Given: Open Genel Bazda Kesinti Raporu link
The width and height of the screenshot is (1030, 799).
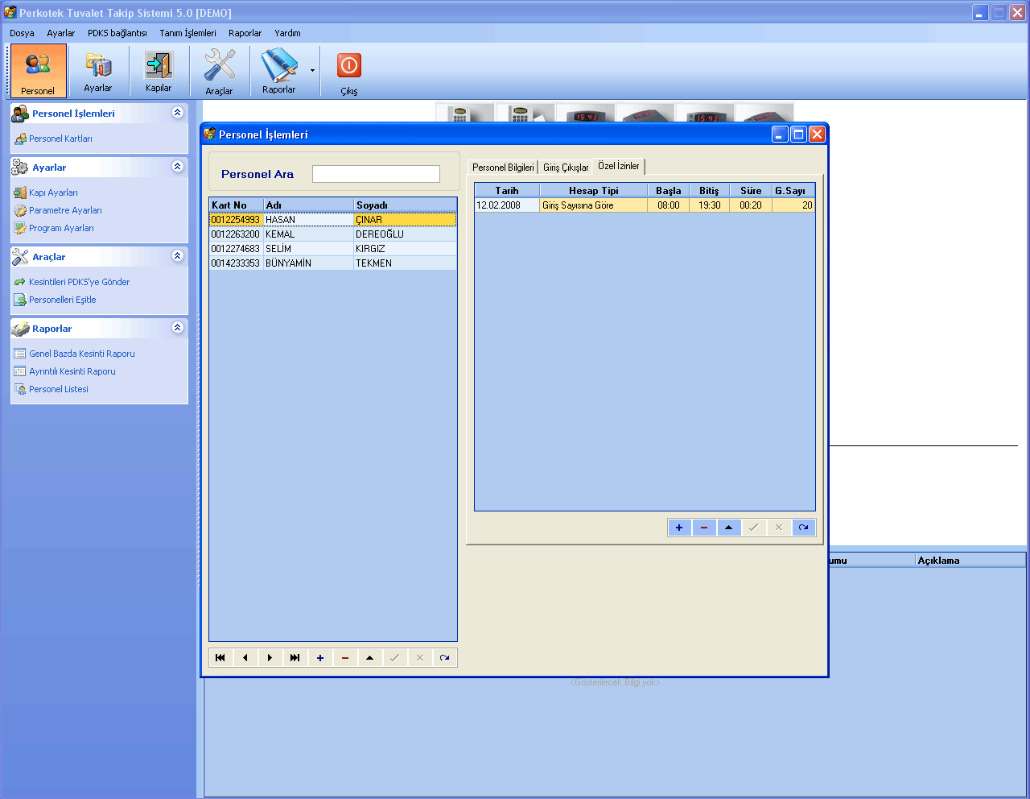Looking at the screenshot, I should [81, 353].
